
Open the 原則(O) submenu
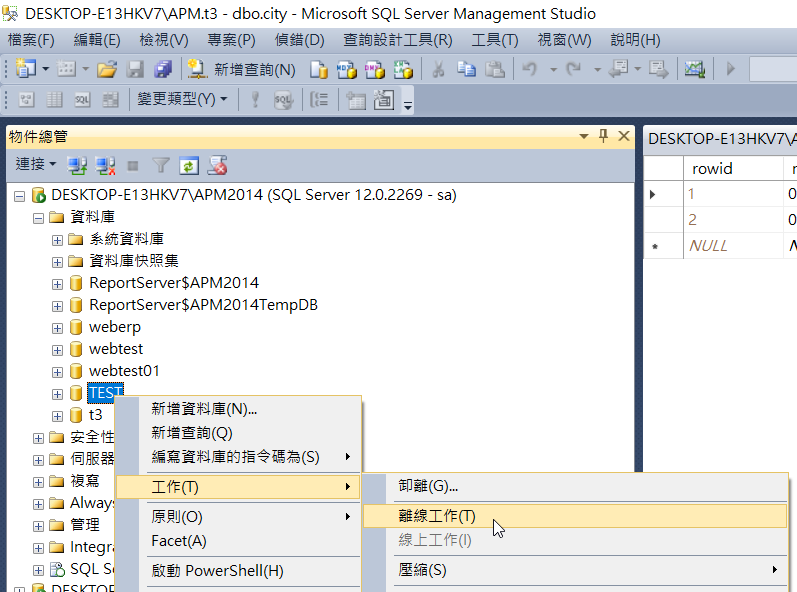(238, 517)
